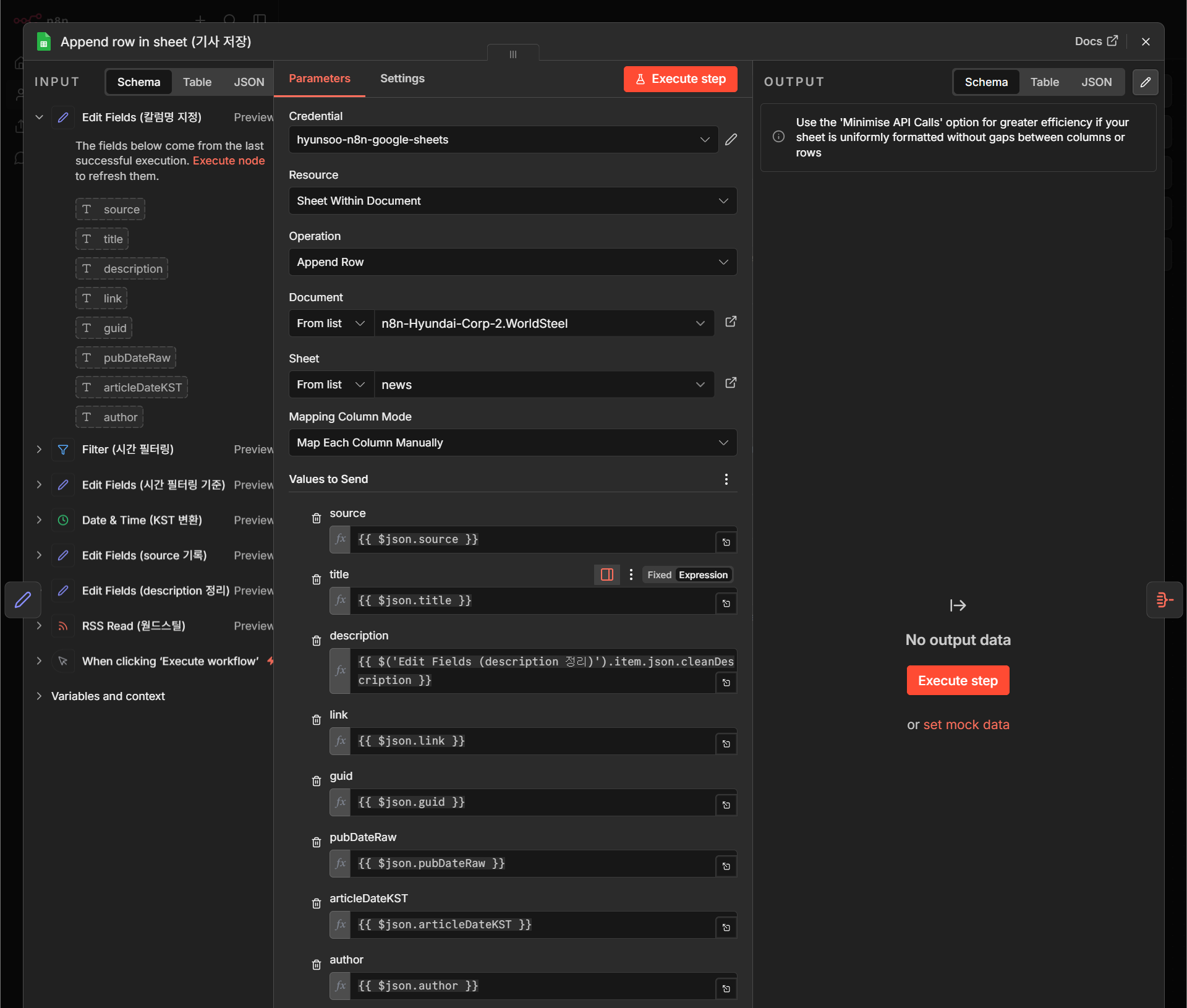Open the Parameters tab
Viewport: 1187px width, 1008px height.
pos(320,79)
